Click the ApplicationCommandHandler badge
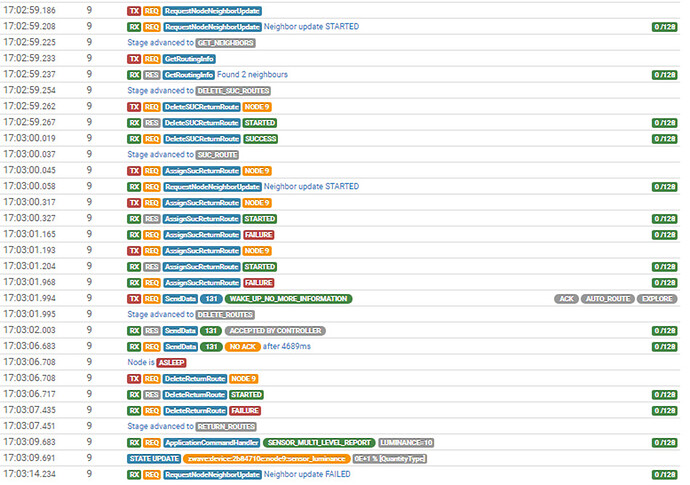Viewport: 690px width, 485px height. pos(212,443)
